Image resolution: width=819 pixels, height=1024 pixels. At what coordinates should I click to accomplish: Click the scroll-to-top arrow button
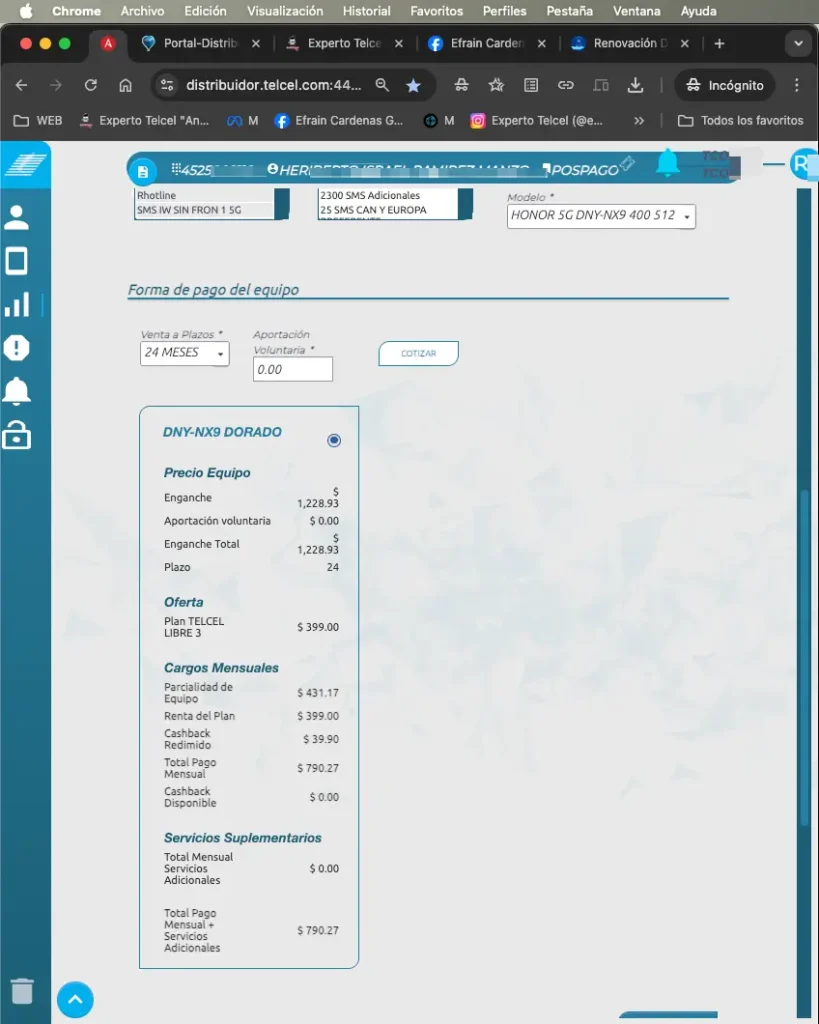pyautogui.click(x=75, y=999)
